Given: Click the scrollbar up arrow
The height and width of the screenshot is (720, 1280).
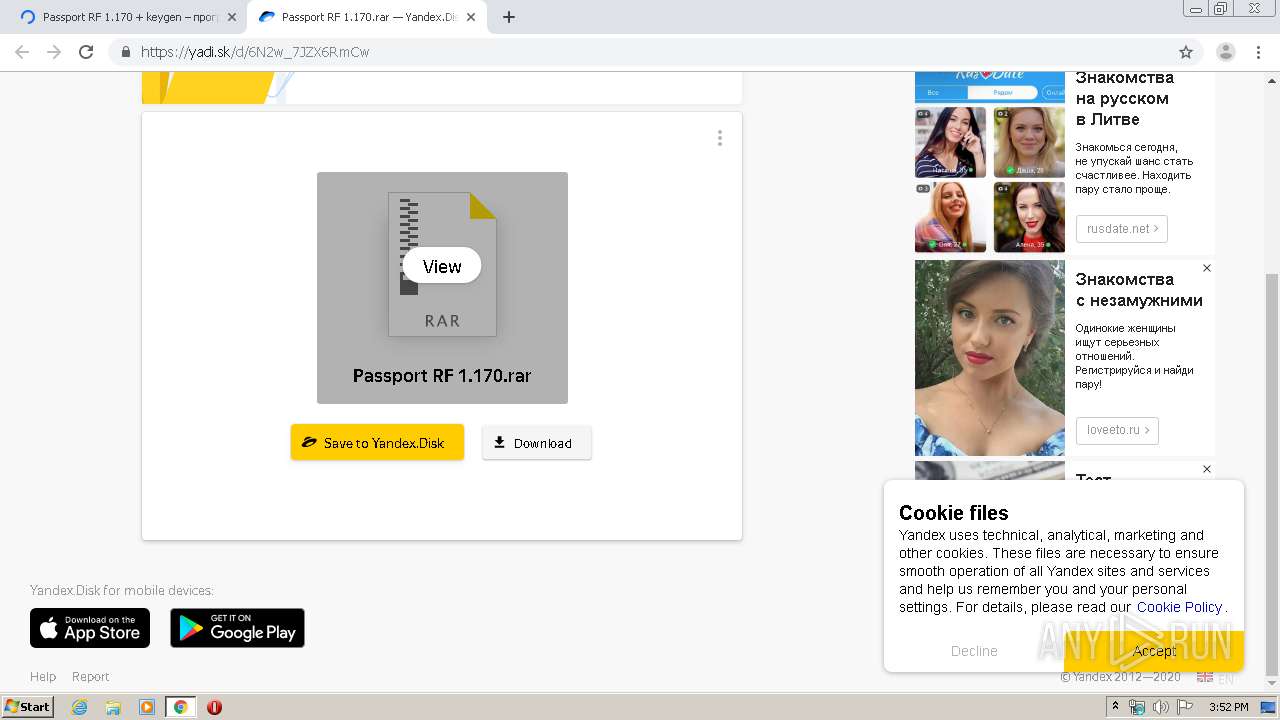Looking at the screenshot, I should coord(1271,79).
